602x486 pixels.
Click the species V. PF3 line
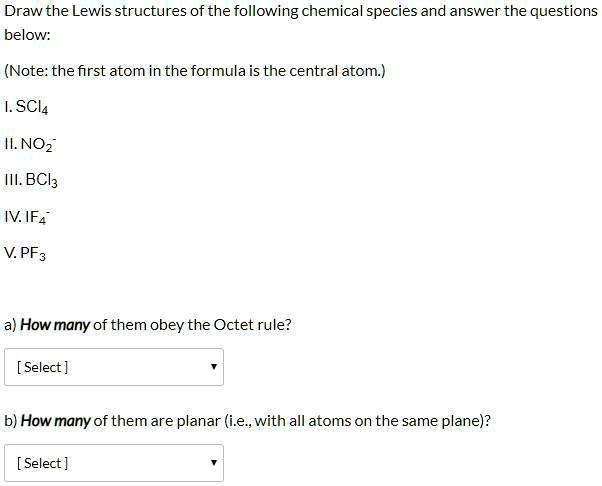(25, 253)
